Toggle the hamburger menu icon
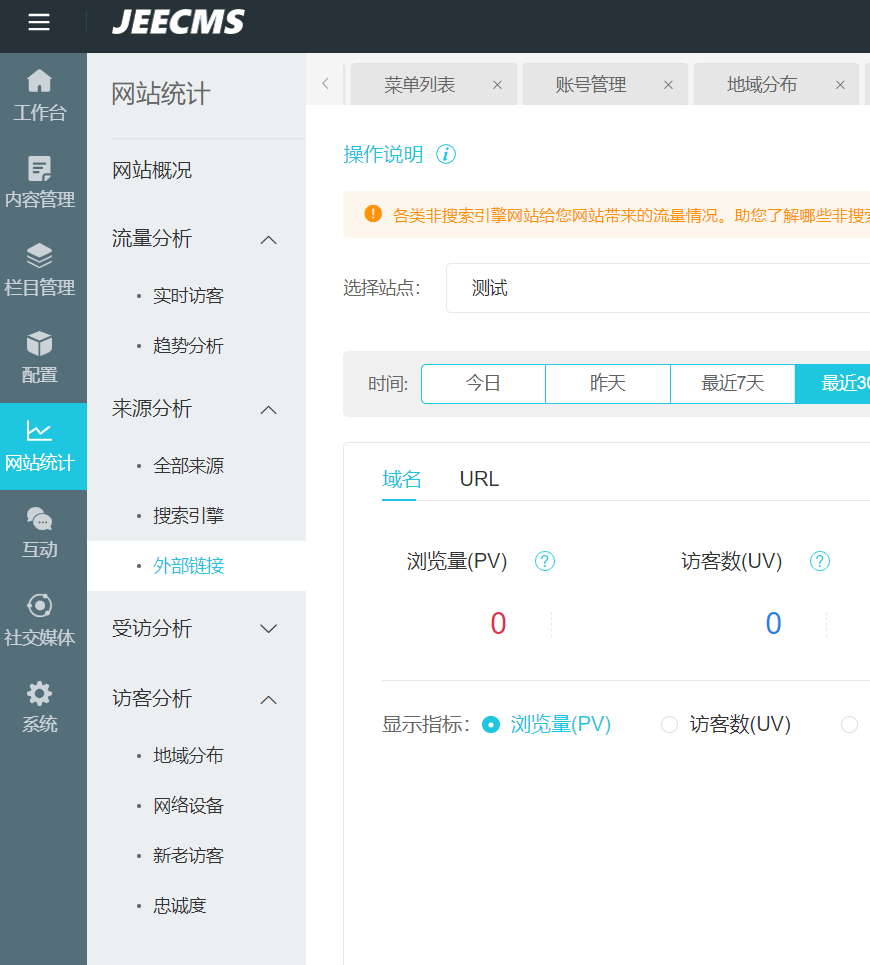 tap(39, 22)
